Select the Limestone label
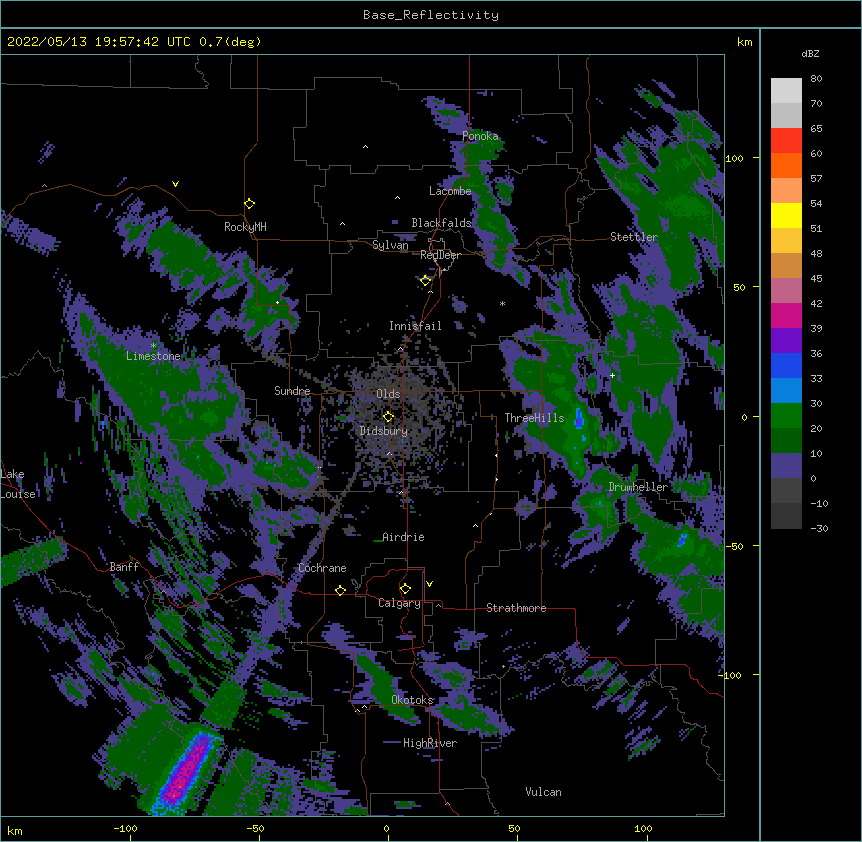 [153, 356]
